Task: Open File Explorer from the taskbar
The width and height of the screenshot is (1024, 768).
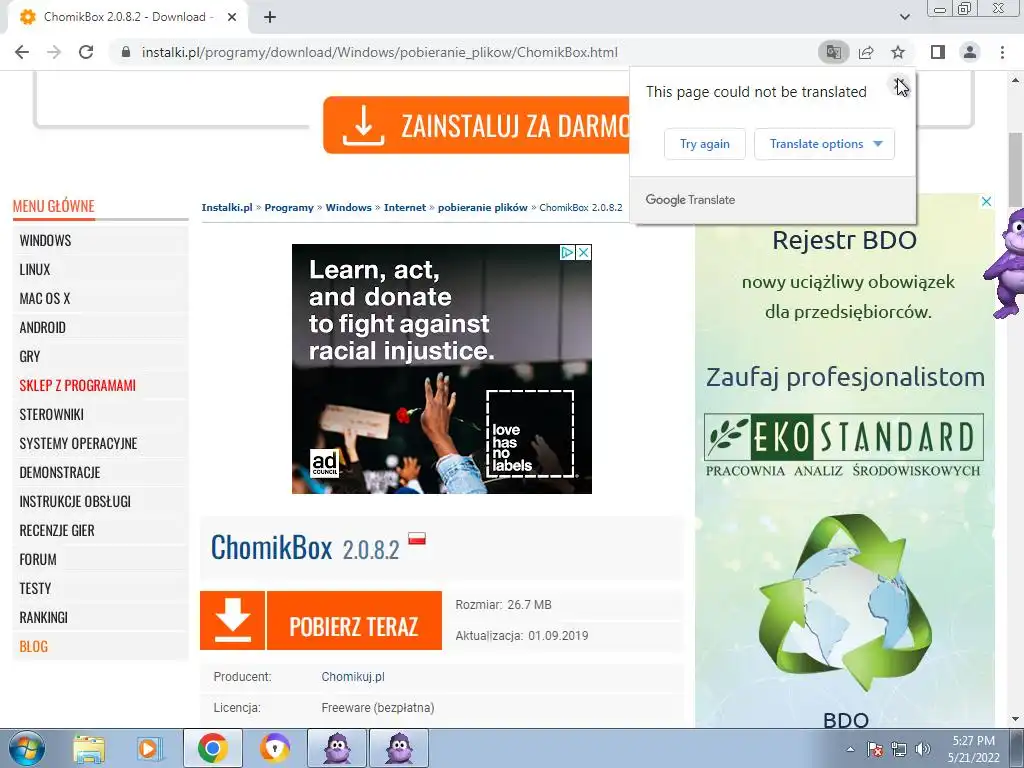Action: [89, 748]
